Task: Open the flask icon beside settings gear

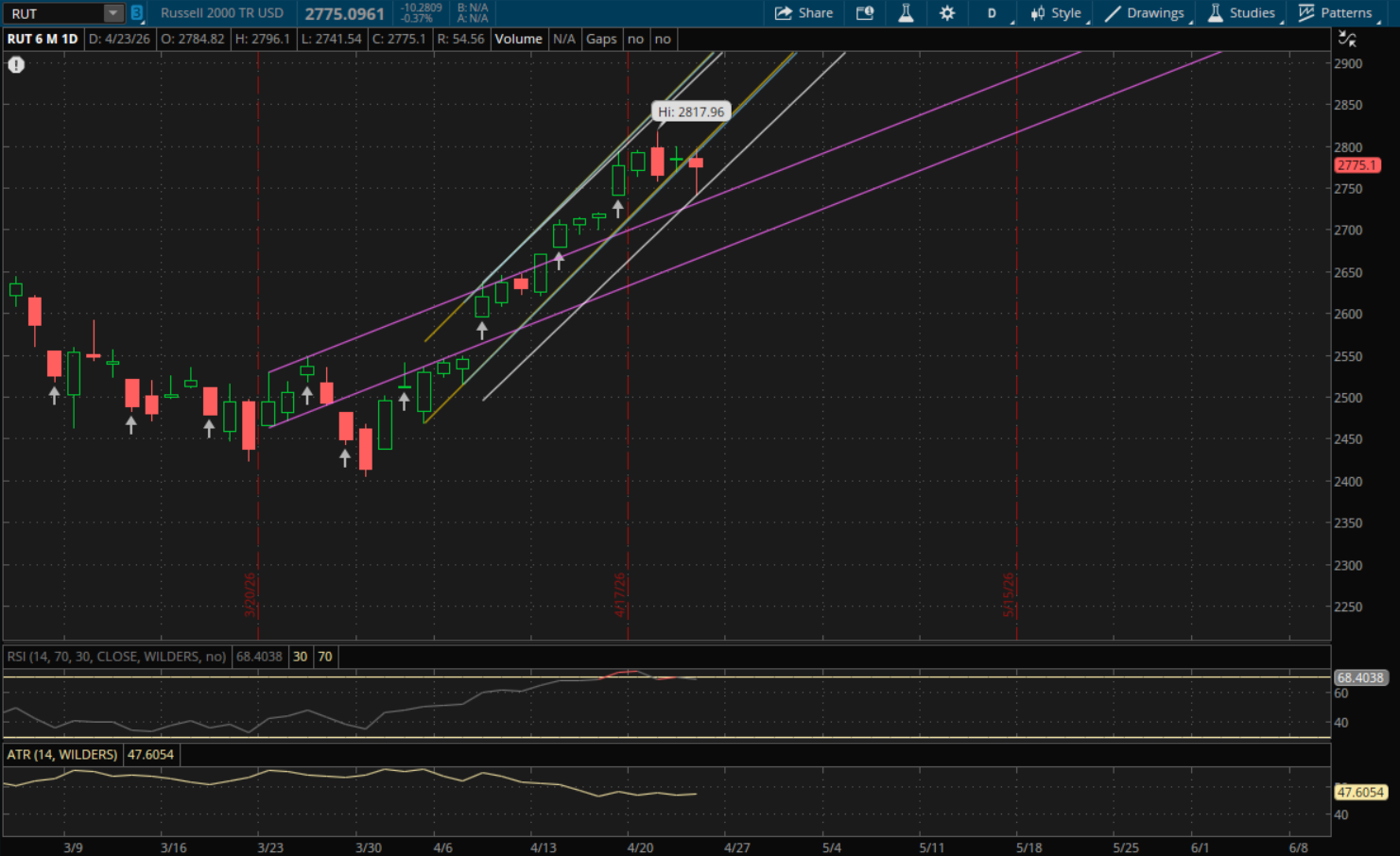Action: click(906, 13)
